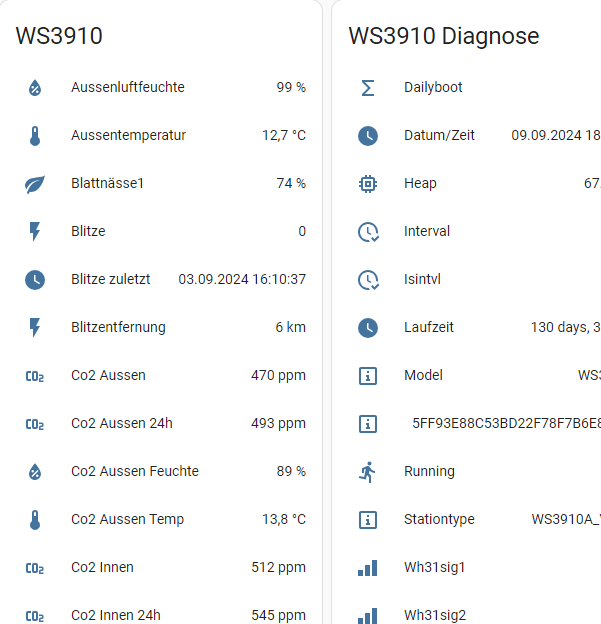Select the leaf icon next to Blattnässe1
This screenshot has width=601, height=624.
tap(35, 184)
